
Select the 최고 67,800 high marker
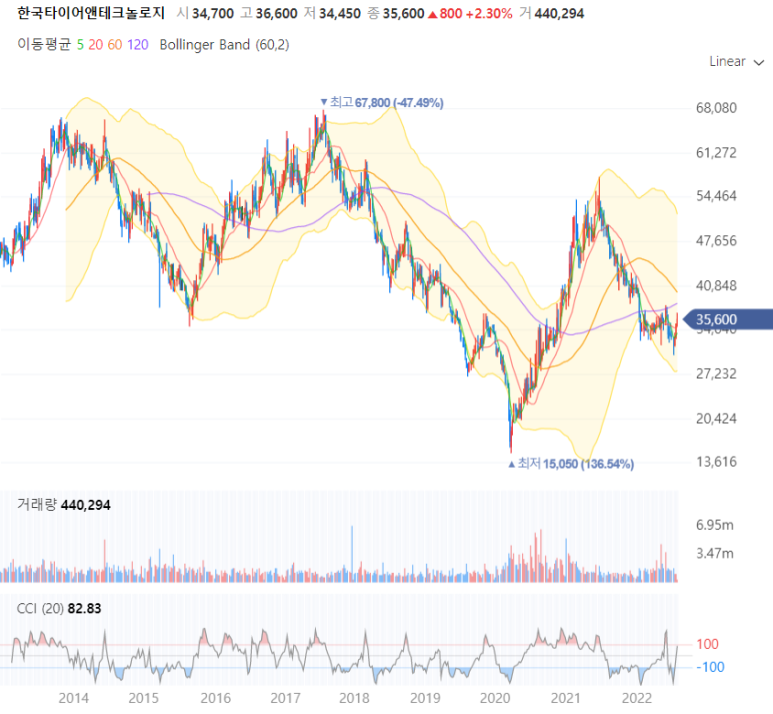[382, 103]
